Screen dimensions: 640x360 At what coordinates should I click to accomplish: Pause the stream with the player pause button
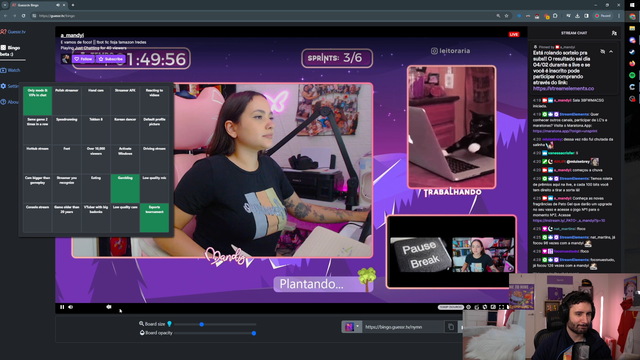click(x=62, y=307)
